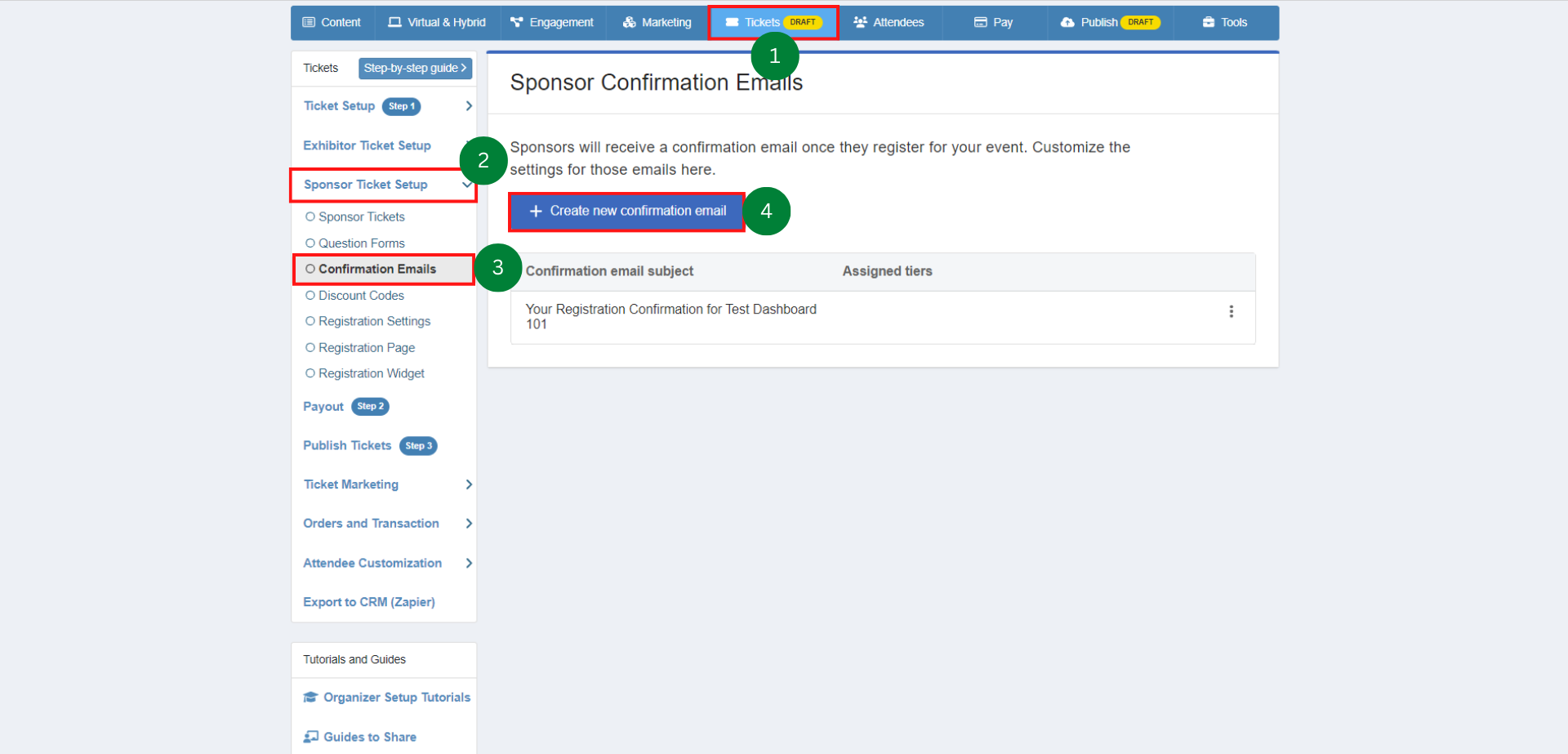Click the Virtual & Hybrid laptop icon

coord(395,22)
